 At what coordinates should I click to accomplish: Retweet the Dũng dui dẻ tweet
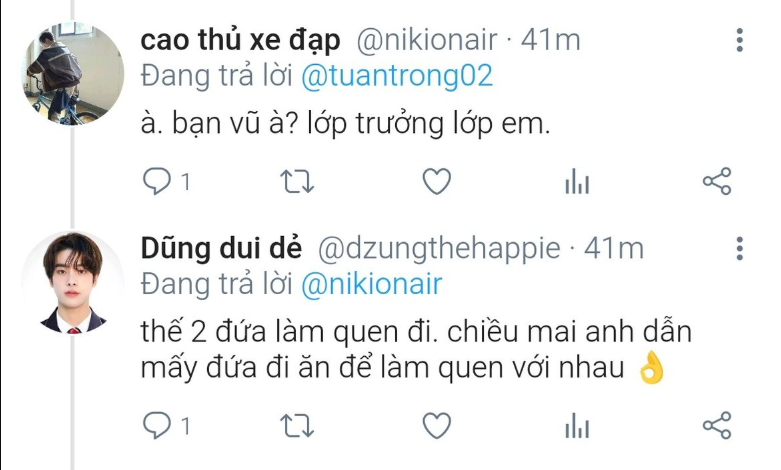pyautogui.click(x=297, y=426)
